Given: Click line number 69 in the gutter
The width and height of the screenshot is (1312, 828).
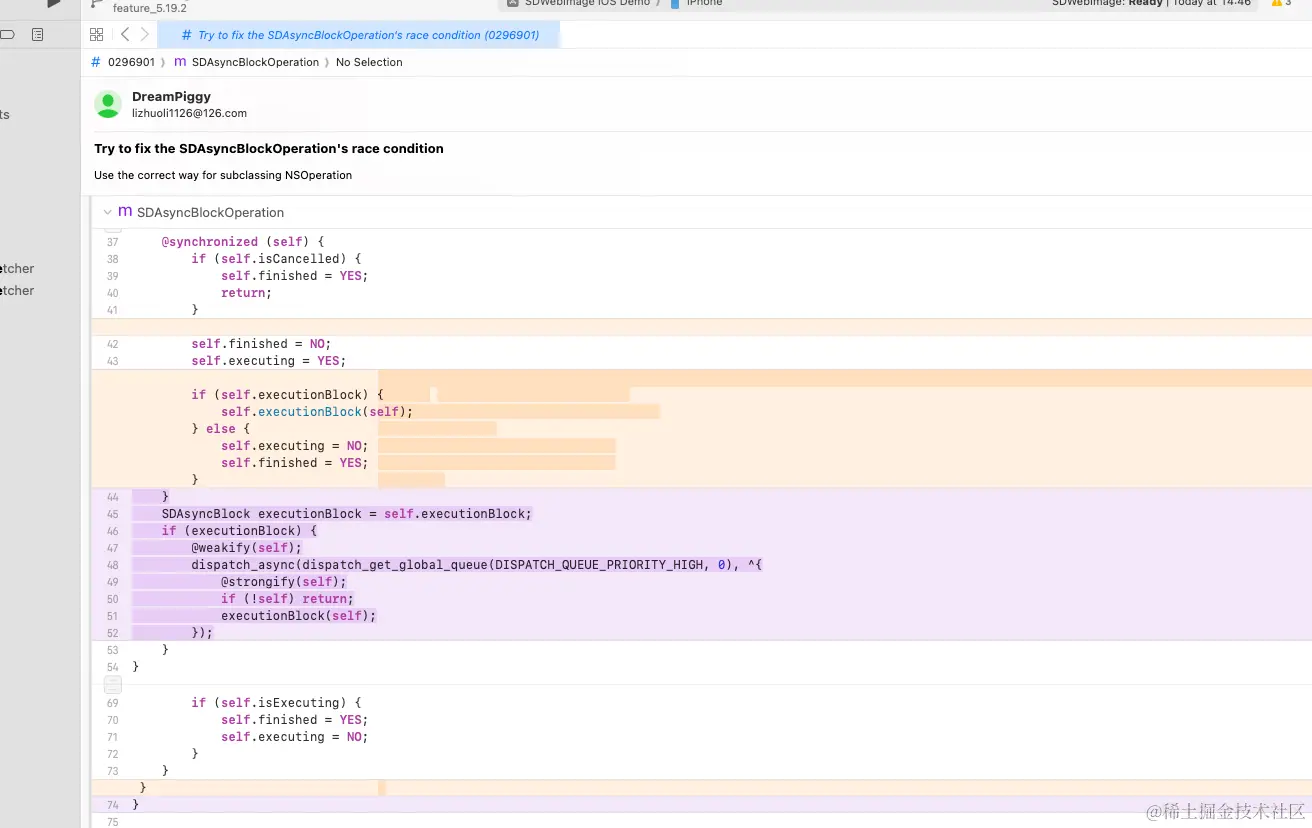Looking at the screenshot, I should (x=112, y=703).
